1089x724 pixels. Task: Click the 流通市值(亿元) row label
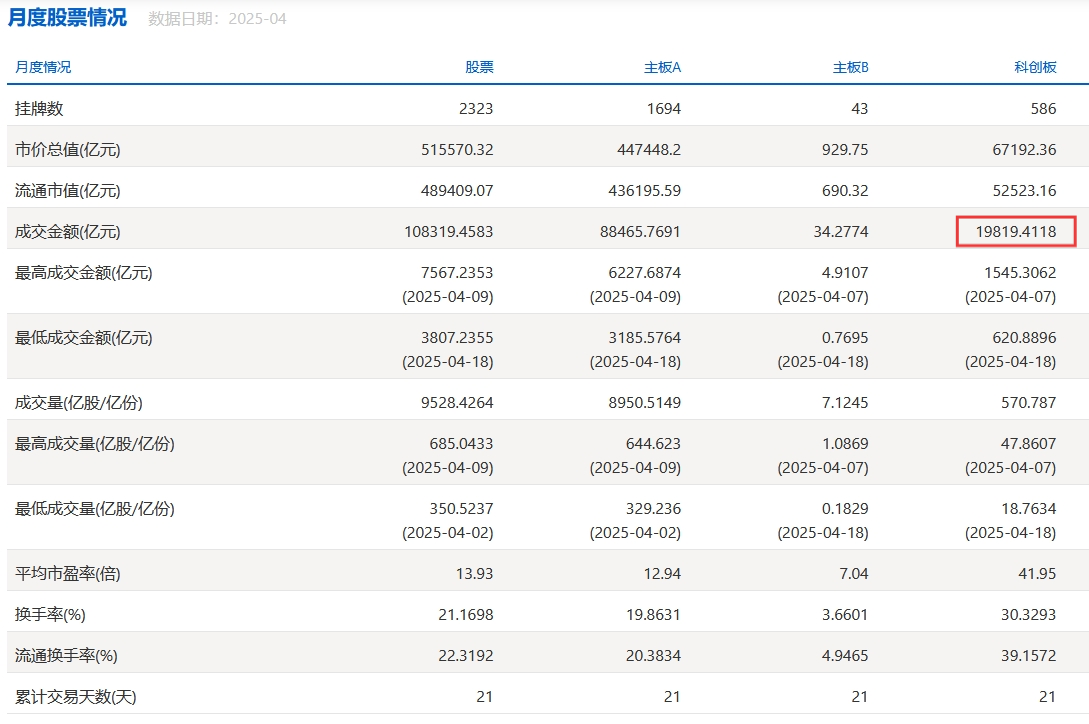coord(67,190)
